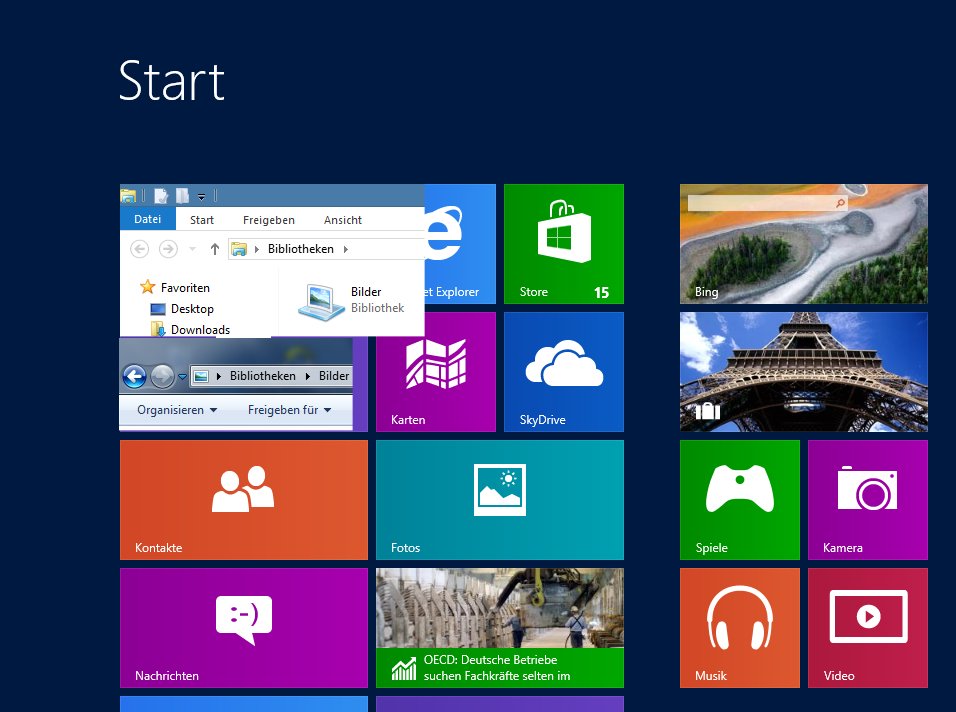The height and width of the screenshot is (712, 956).
Task: Click the Bilder breadcrumb in Windows 7 explorer
Action: coord(334,376)
